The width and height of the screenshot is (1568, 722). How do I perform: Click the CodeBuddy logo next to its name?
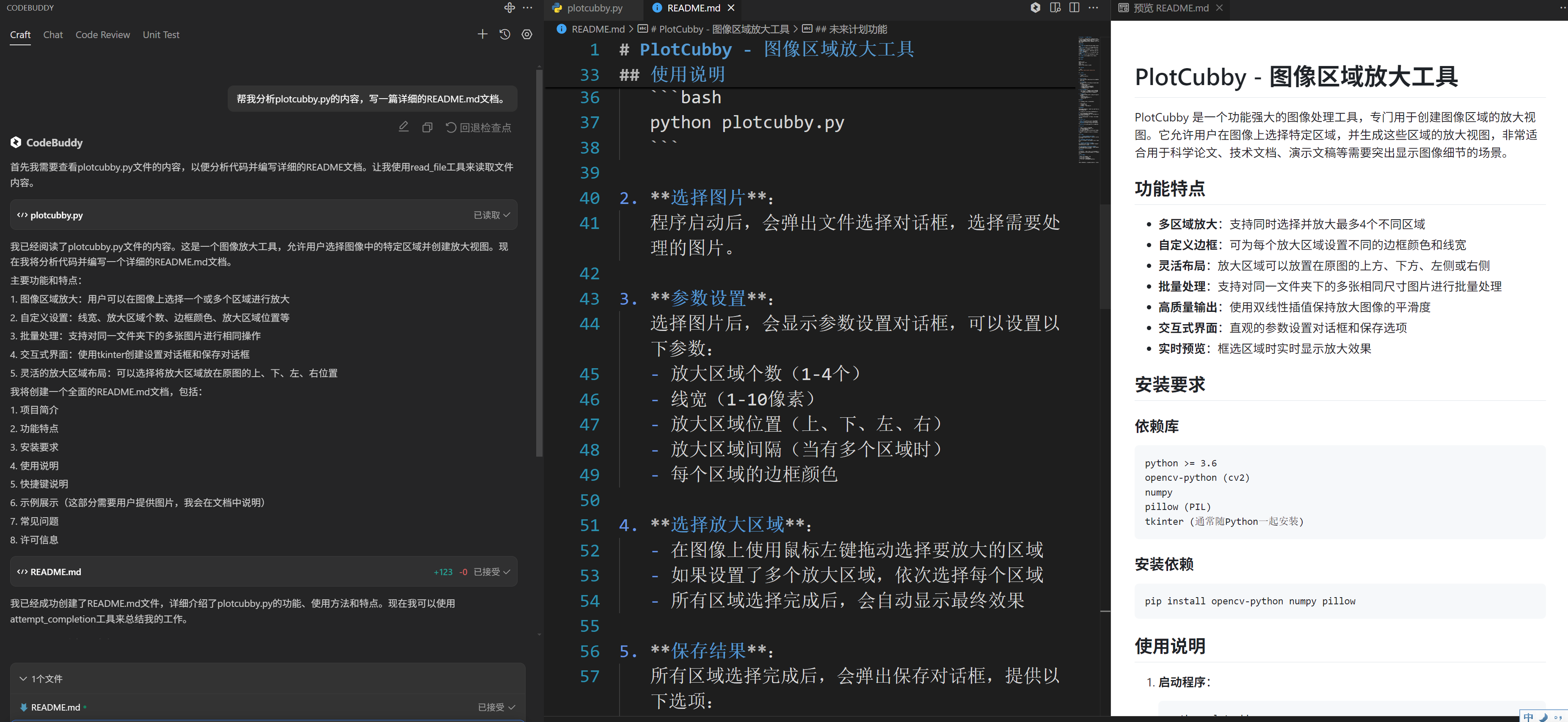tap(16, 143)
